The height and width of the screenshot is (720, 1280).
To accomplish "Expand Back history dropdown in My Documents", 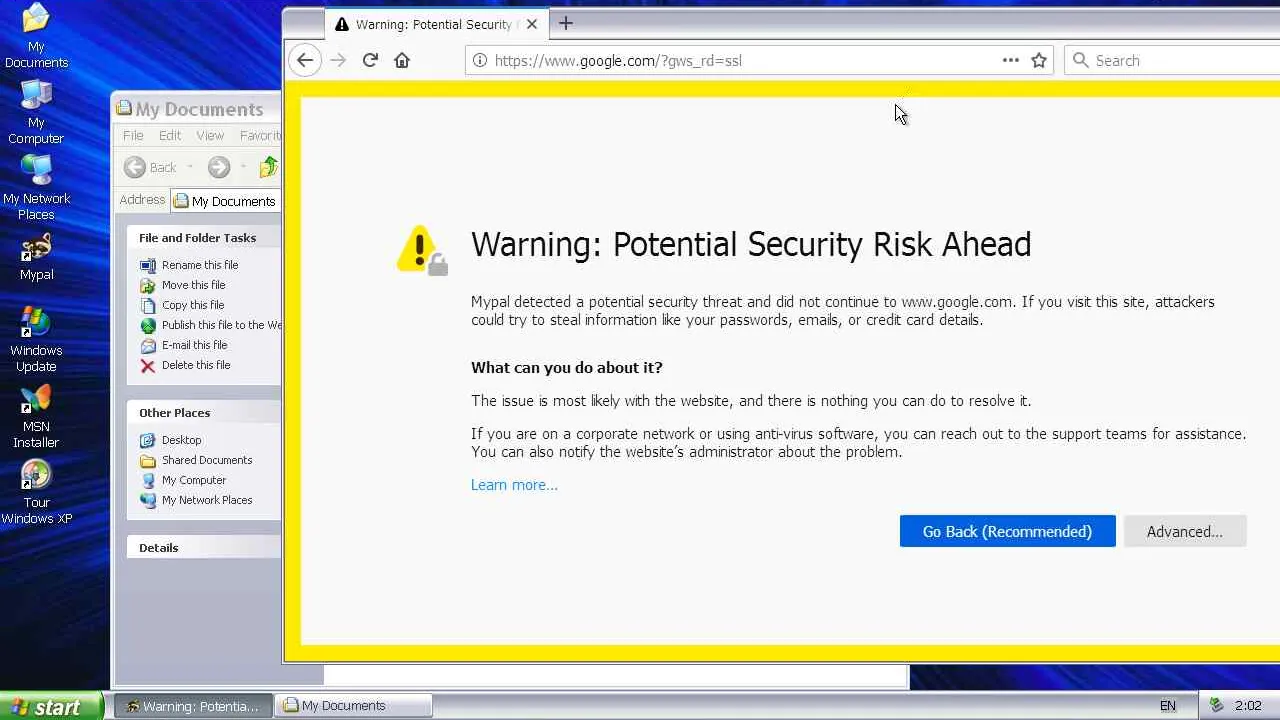I will pos(190,168).
